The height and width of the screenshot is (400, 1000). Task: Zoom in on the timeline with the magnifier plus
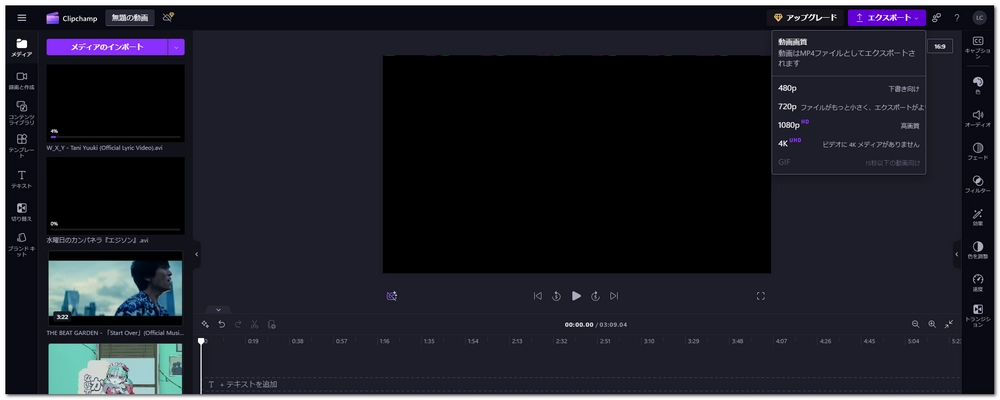coord(932,324)
